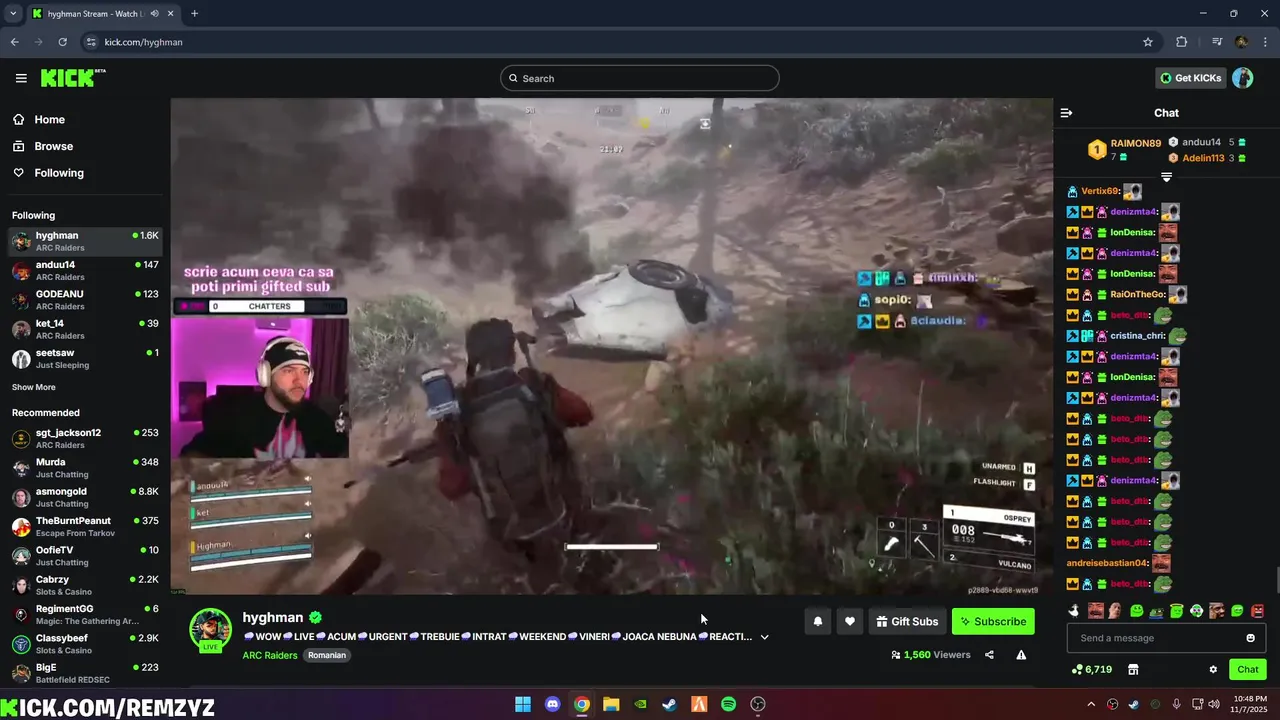Click the report warning triangle icon
The image size is (1280, 720).
[x=1021, y=655]
